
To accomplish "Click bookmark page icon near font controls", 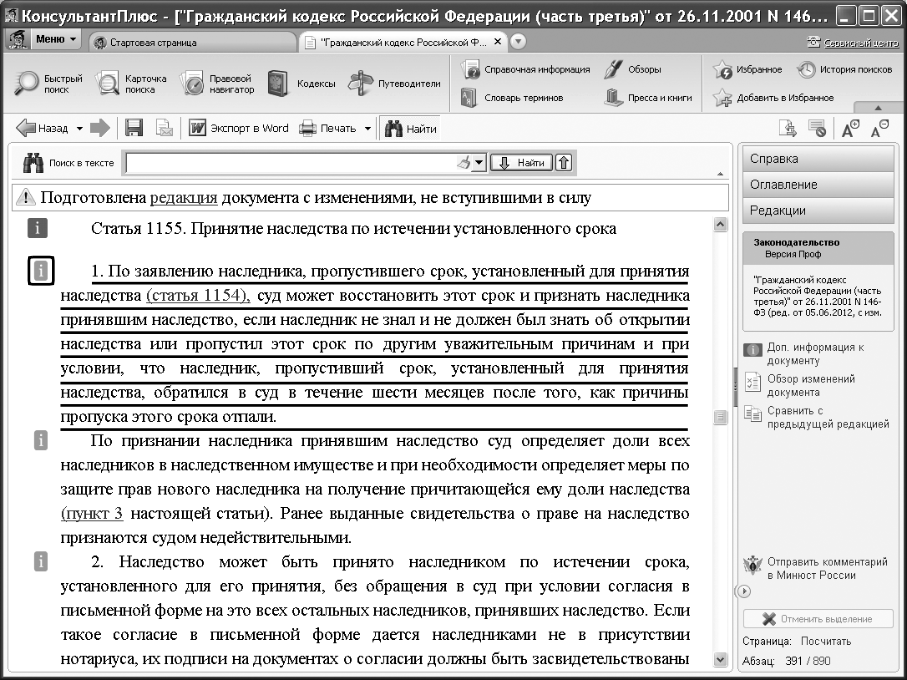I will [788, 128].
